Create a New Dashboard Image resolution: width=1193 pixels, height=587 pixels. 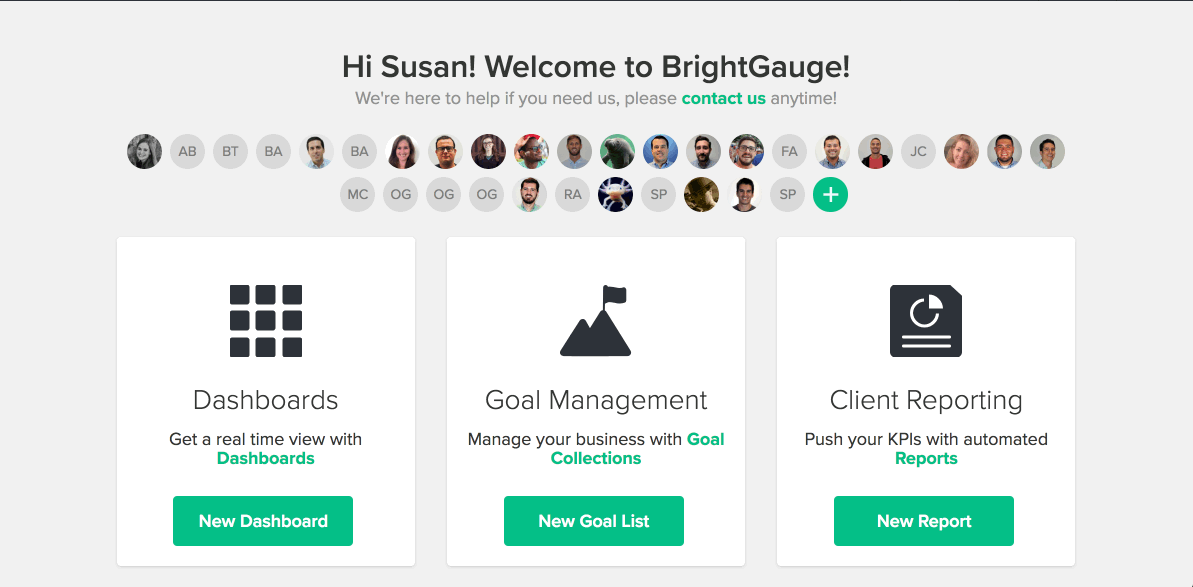click(x=263, y=521)
